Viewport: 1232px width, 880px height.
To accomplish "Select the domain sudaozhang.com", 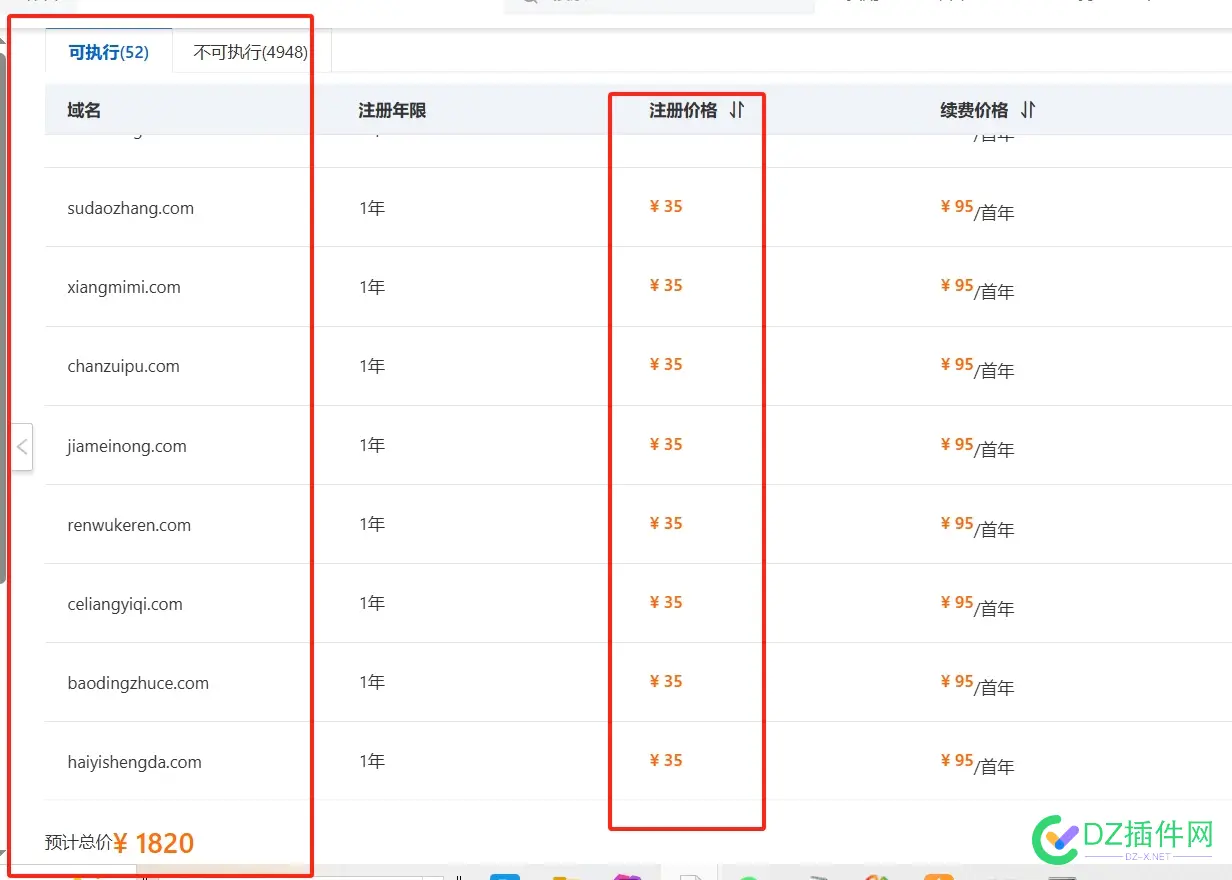I will (130, 208).
